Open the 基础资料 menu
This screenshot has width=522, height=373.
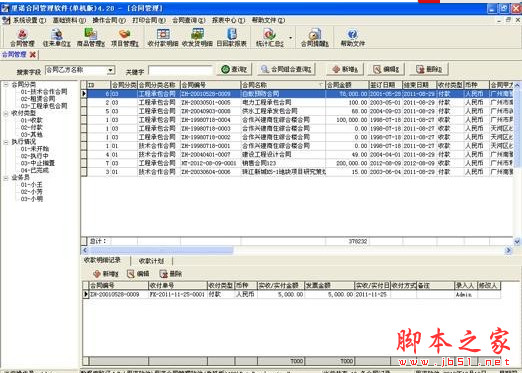click(69, 20)
